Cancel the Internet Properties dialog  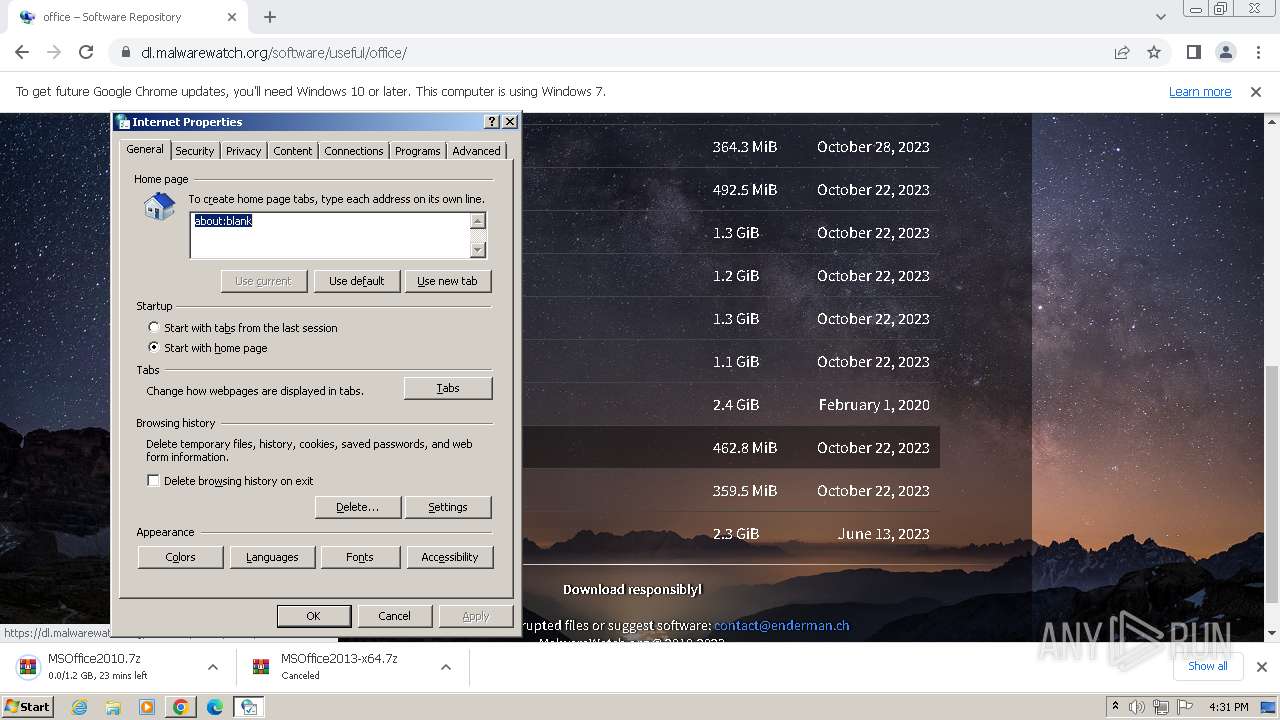[x=395, y=616]
